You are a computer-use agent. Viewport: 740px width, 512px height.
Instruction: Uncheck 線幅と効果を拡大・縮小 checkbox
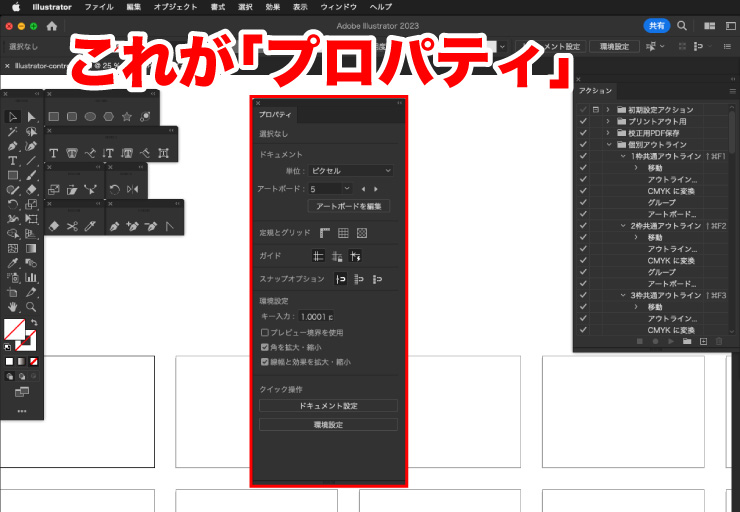tap(265, 362)
